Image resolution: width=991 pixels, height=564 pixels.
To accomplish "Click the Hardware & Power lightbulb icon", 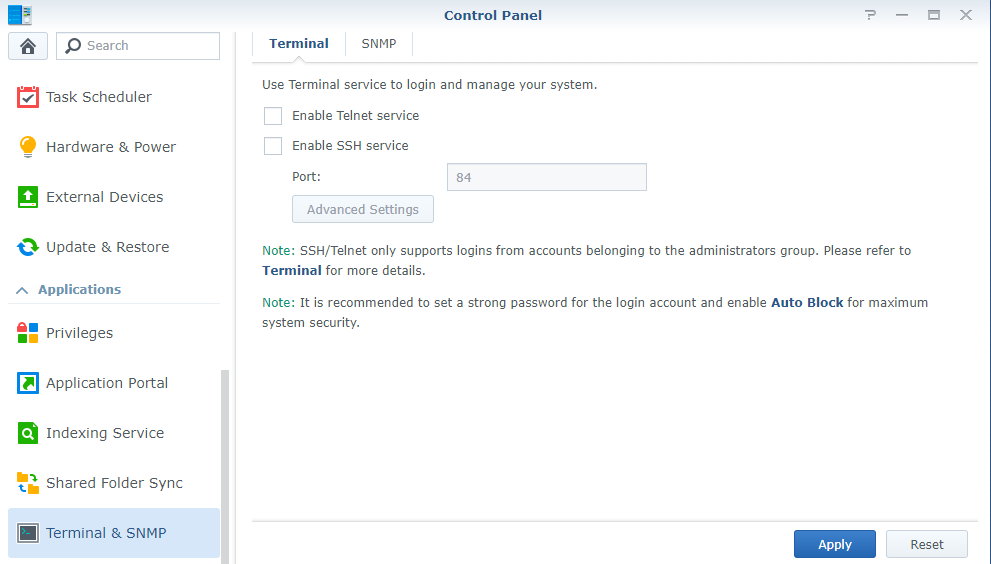I will tap(28, 147).
